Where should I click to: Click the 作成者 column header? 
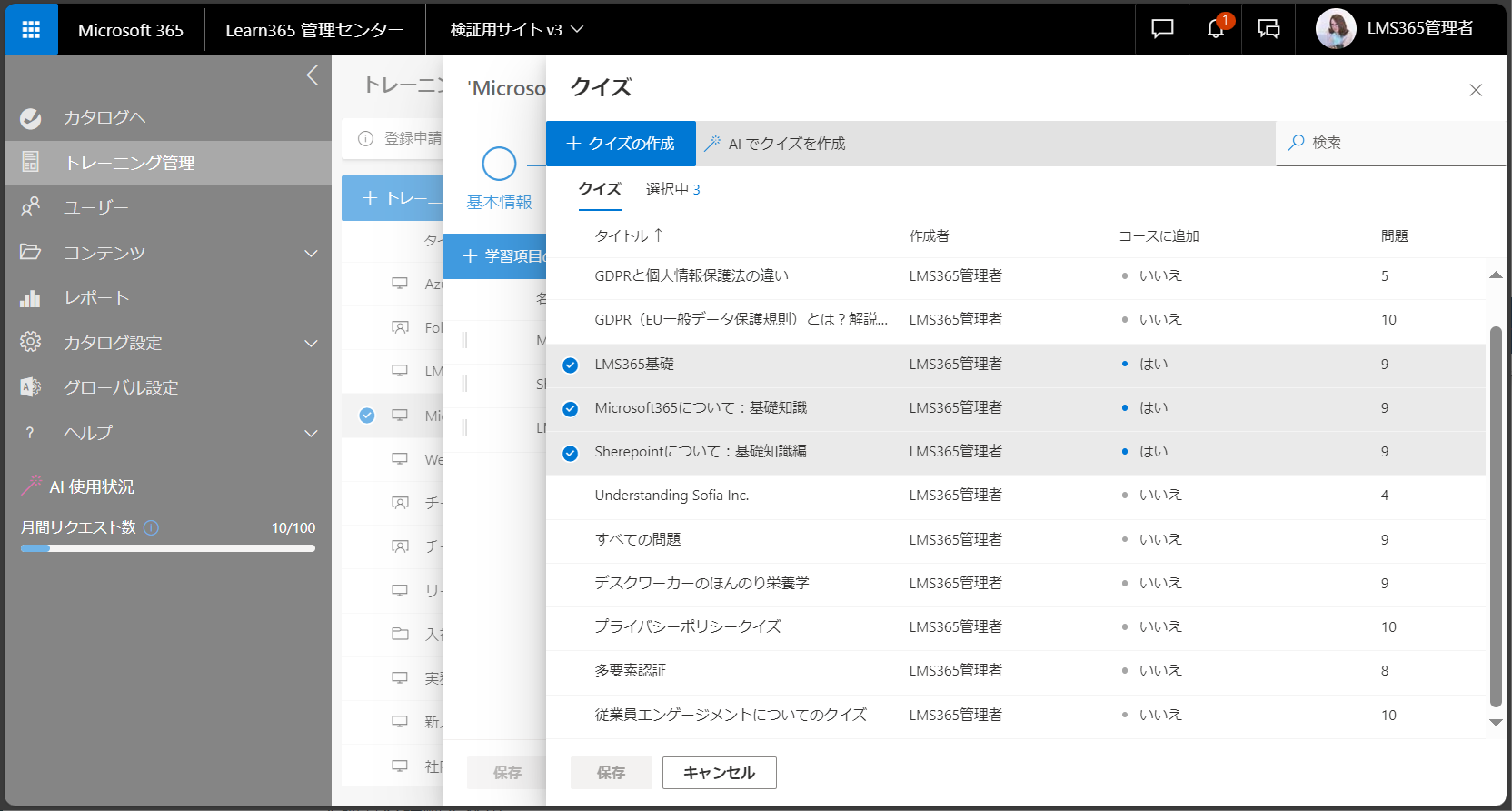[929, 235]
